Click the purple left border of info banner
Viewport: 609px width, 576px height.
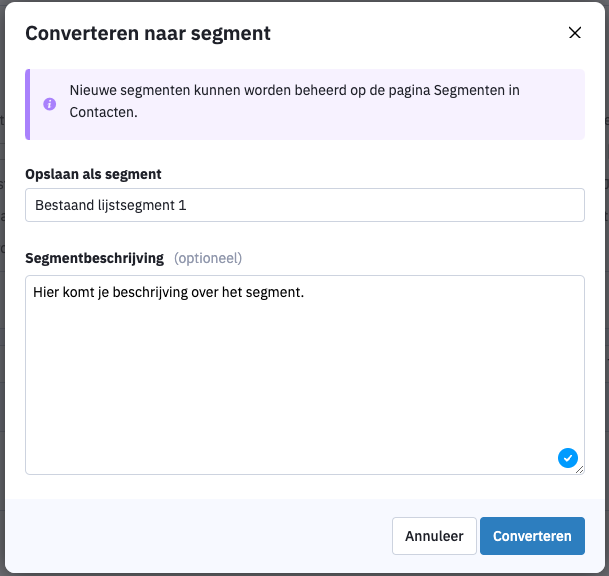[x=28, y=104]
